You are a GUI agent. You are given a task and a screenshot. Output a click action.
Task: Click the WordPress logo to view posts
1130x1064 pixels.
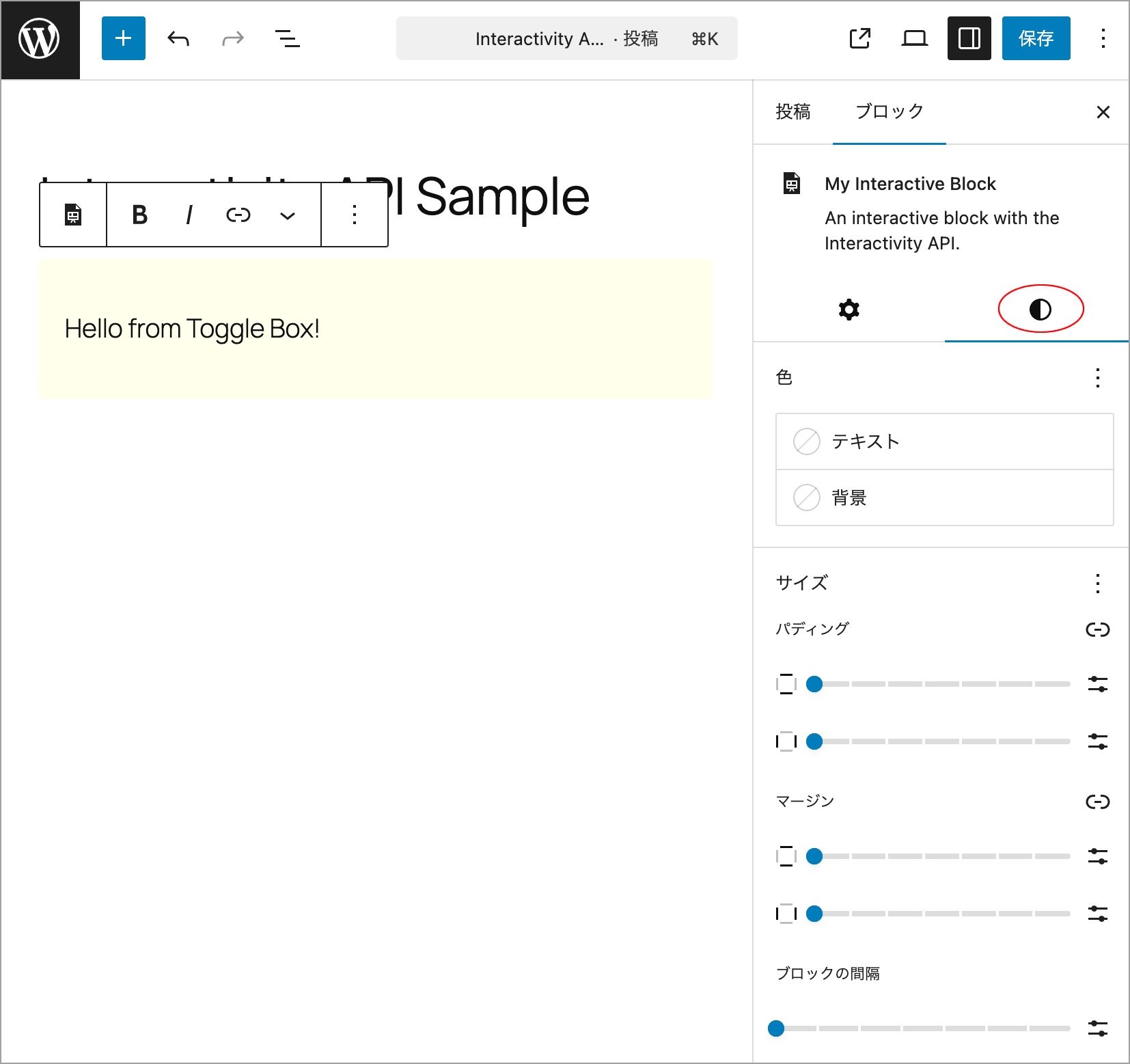[x=40, y=39]
